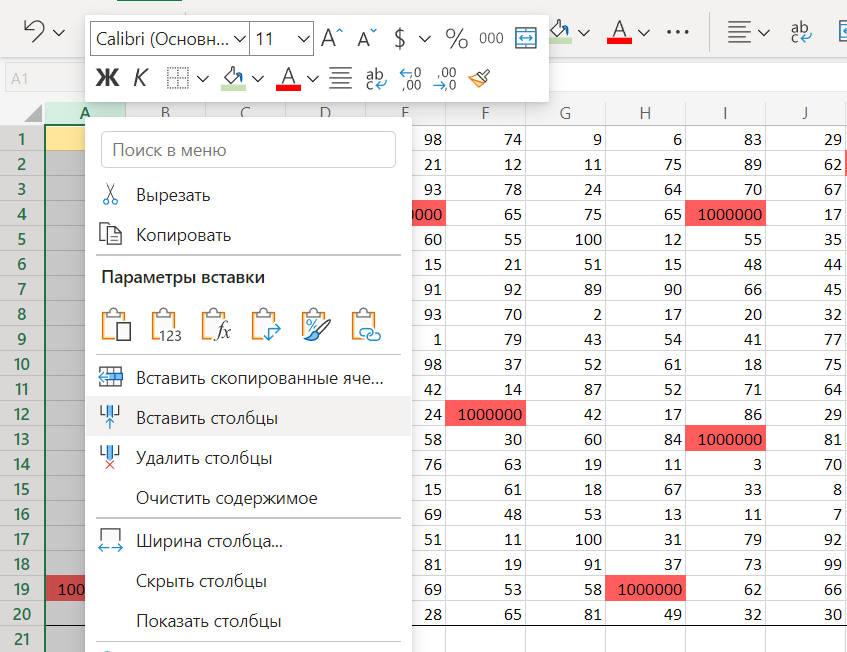Viewport: 847px width, 652px height.
Task: Paste values only using the 123 icon
Action: pyautogui.click(x=166, y=326)
